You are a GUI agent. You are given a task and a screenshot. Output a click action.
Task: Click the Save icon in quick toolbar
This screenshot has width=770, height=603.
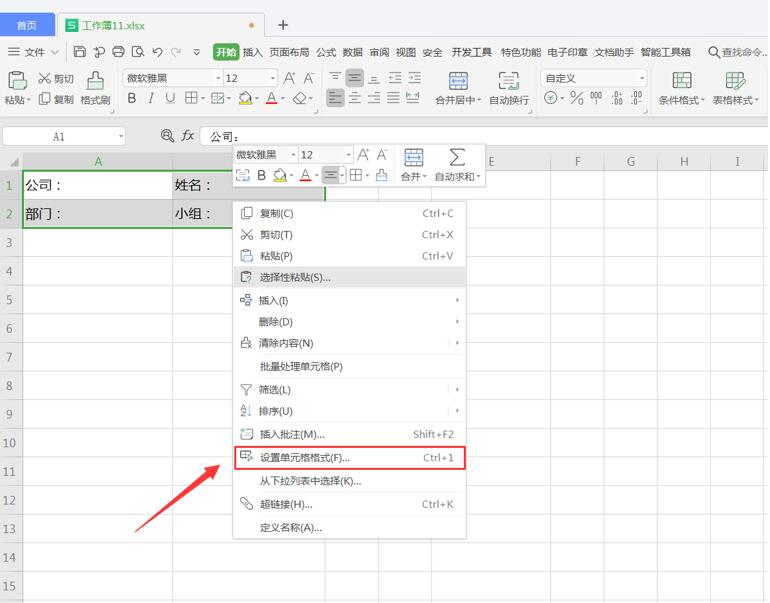coord(80,52)
